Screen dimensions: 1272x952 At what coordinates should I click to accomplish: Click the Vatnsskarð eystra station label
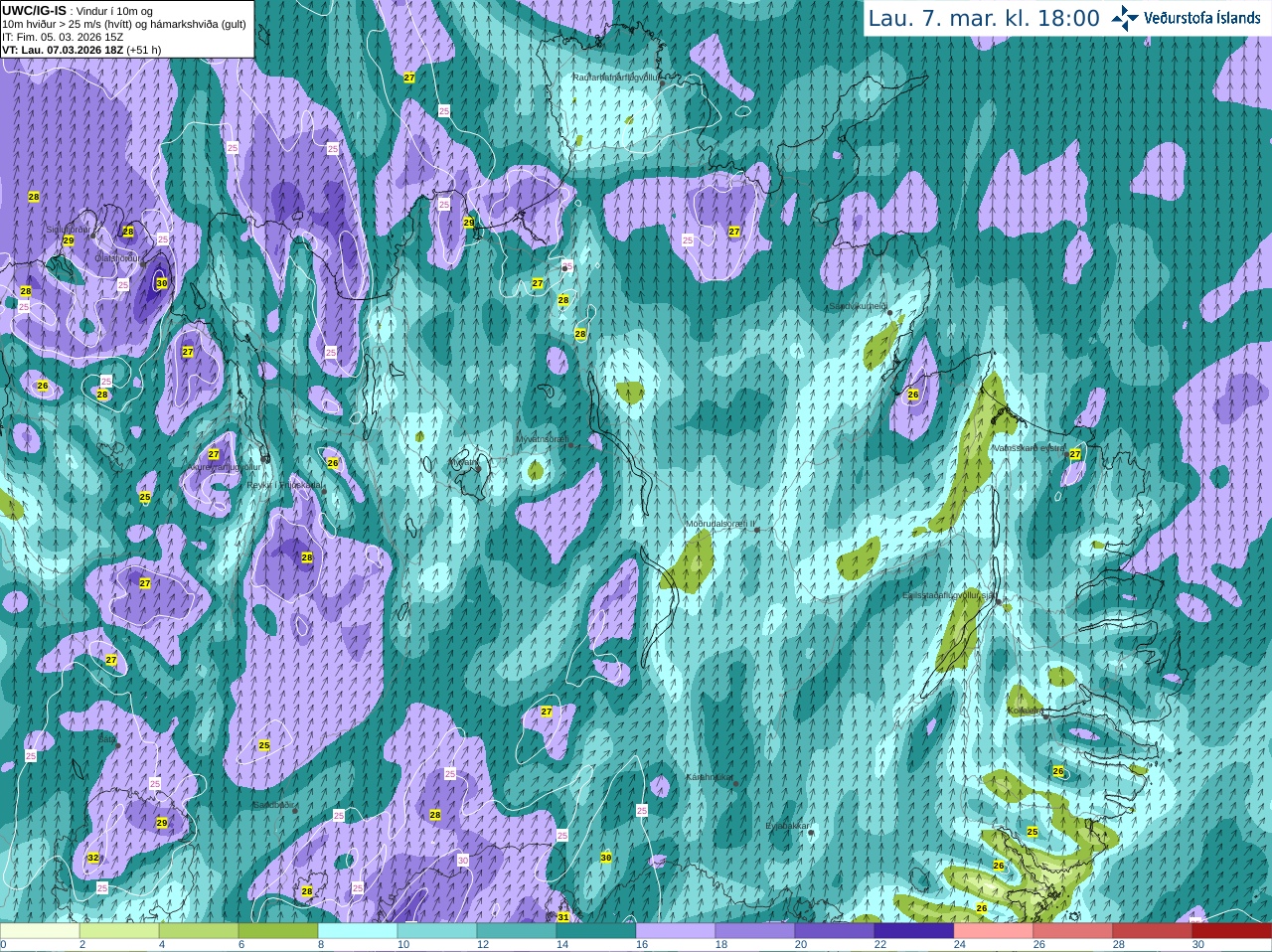pyautogui.click(x=1028, y=448)
